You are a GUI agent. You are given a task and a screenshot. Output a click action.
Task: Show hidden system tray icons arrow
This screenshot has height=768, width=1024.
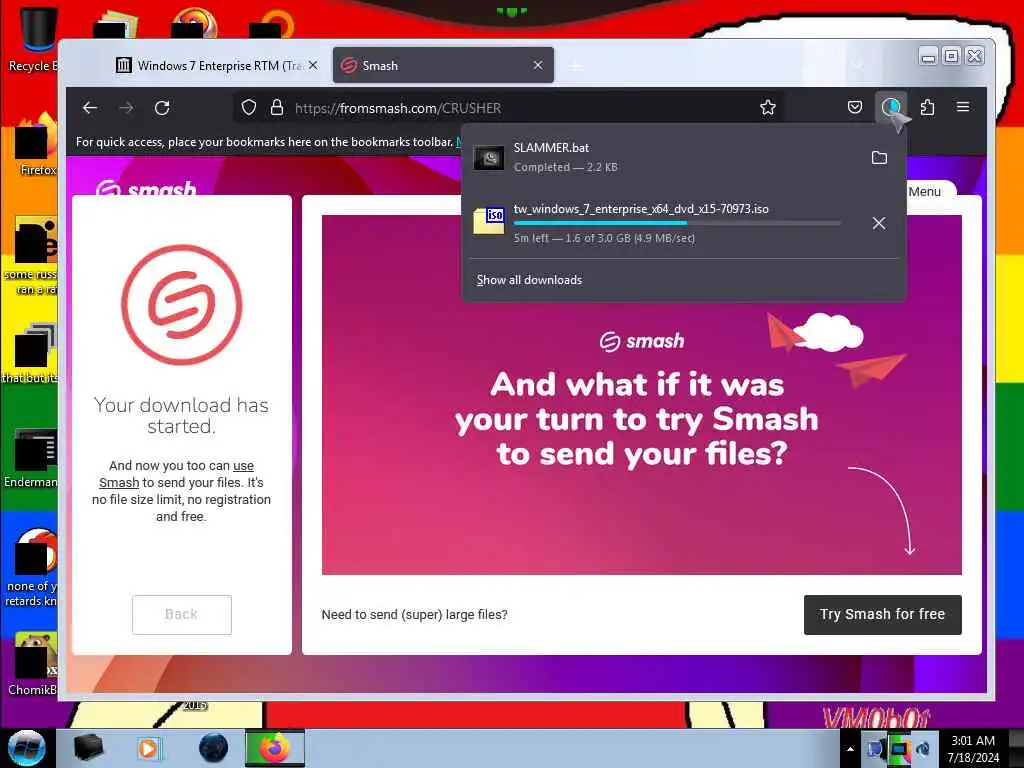(x=850, y=749)
